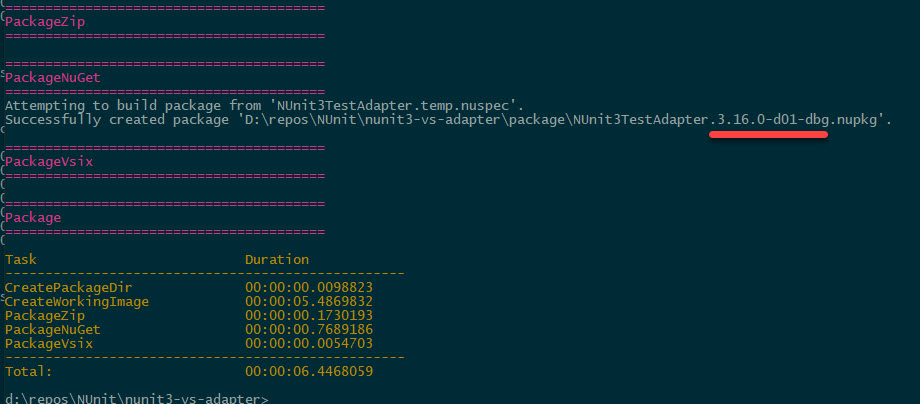Click the command prompt line d:\repos\NUnit\nunit3-vs-adapter>
This screenshot has width=920, height=404.
pyautogui.click(x=137, y=399)
